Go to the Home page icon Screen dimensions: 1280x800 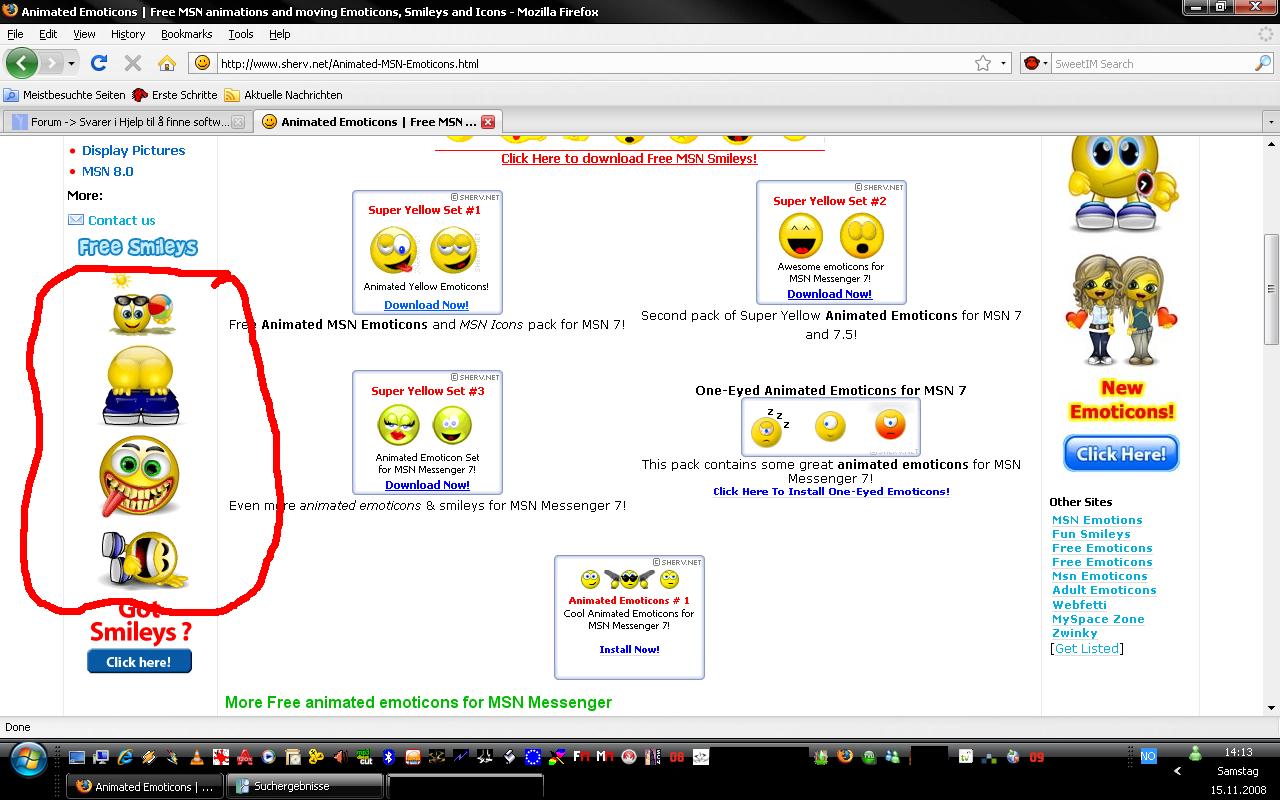(x=167, y=63)
